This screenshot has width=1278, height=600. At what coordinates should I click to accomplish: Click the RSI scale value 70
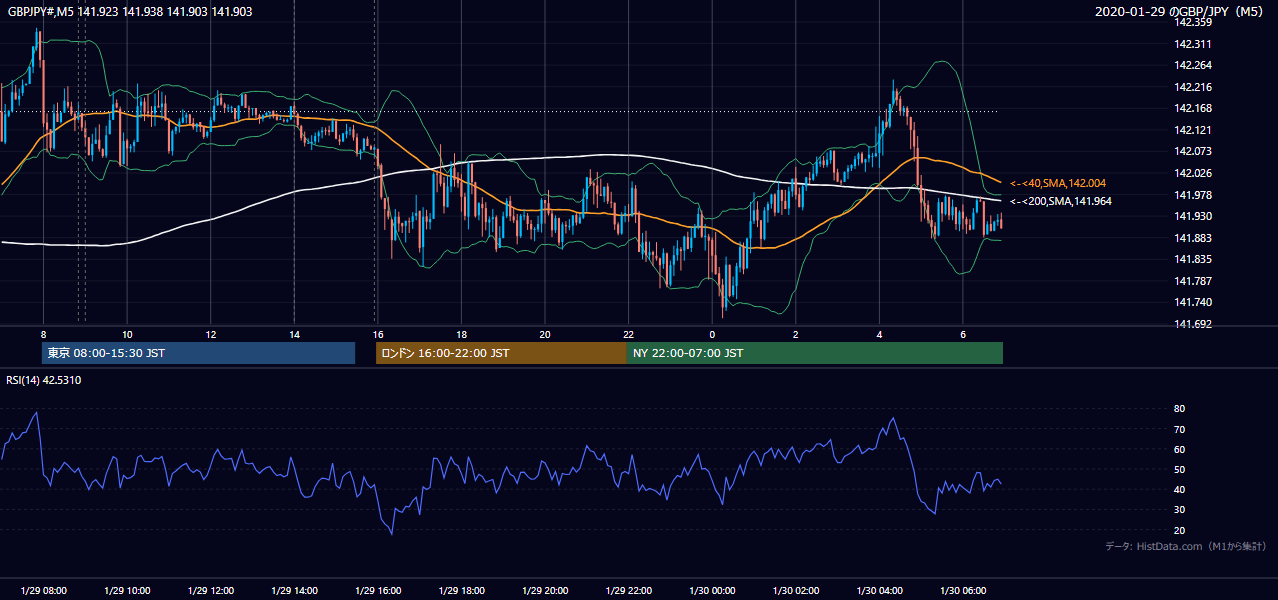(1180, 429)
